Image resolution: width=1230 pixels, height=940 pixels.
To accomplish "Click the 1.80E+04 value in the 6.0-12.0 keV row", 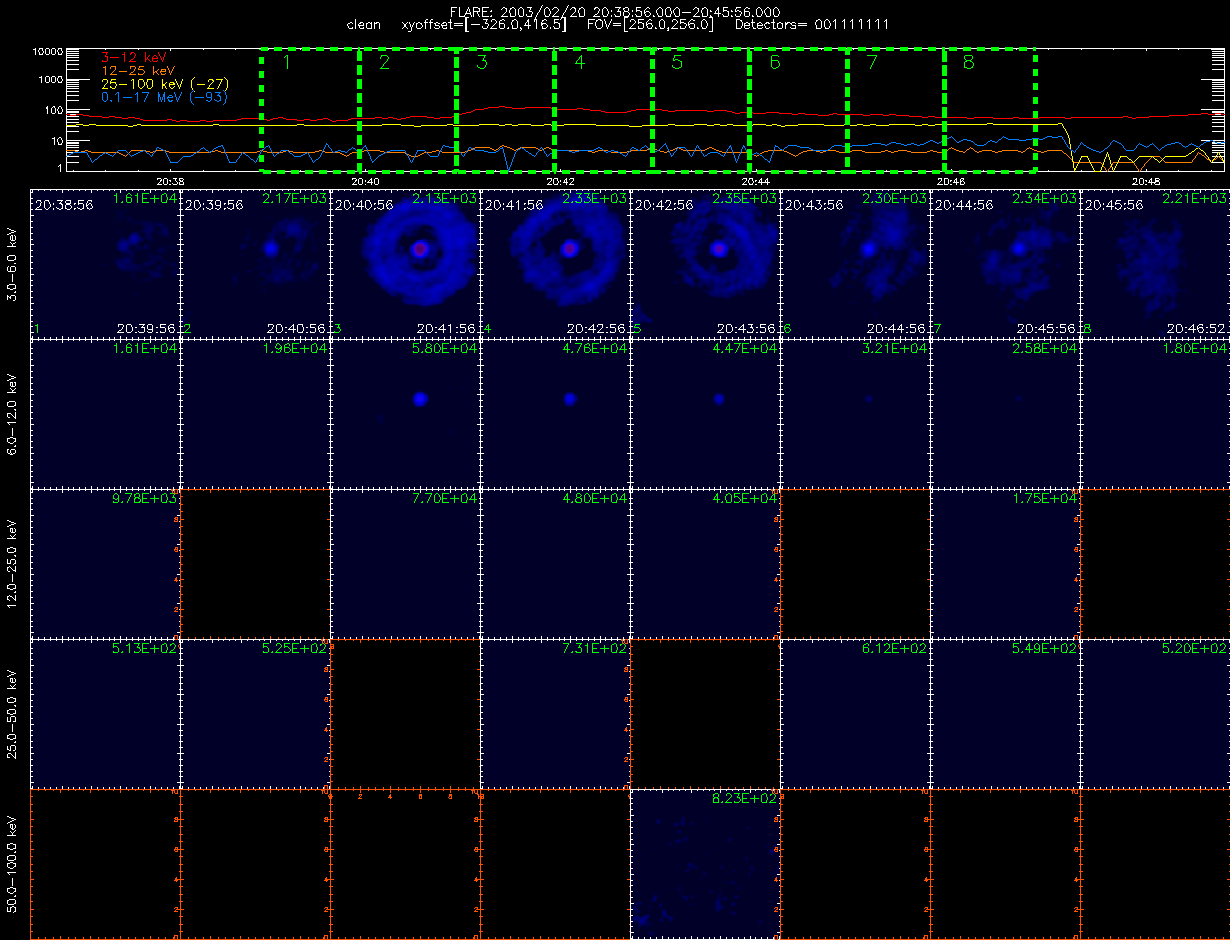I will pos(1195,349).
